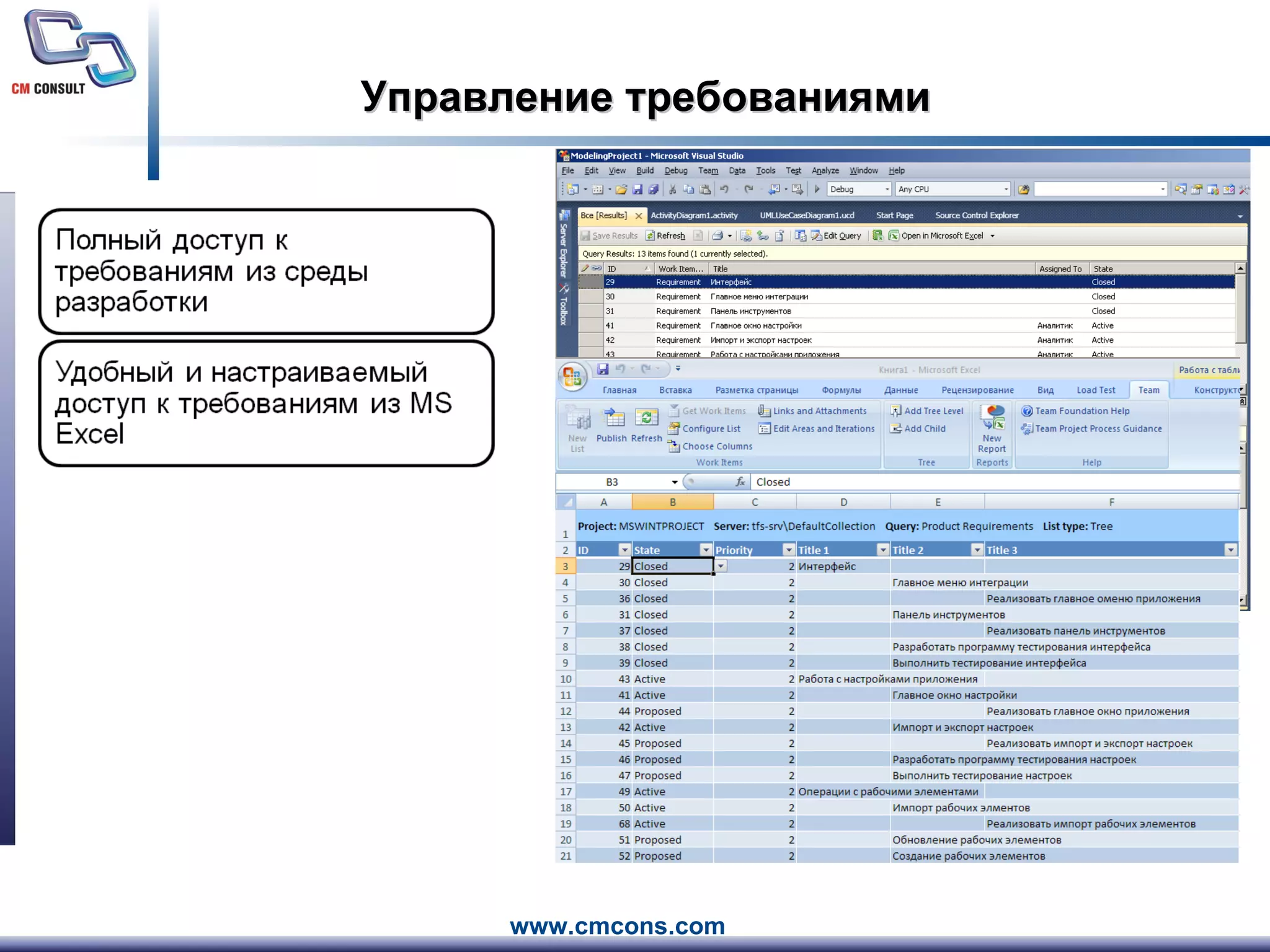Open the Title 1 column filter dropdown
The height and width of the screenshot is (952, 1270).
click(x=882, y=550)
